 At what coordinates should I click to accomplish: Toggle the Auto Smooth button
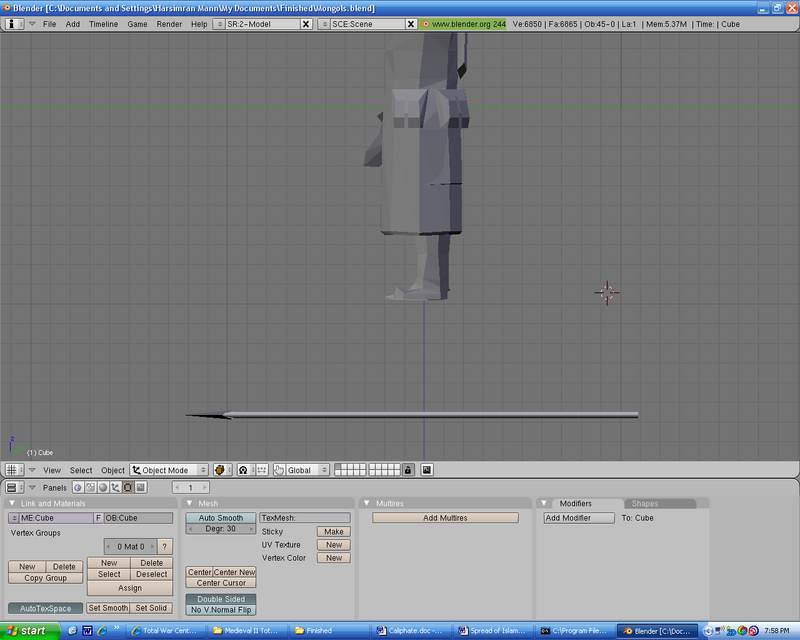pos(220,518)
